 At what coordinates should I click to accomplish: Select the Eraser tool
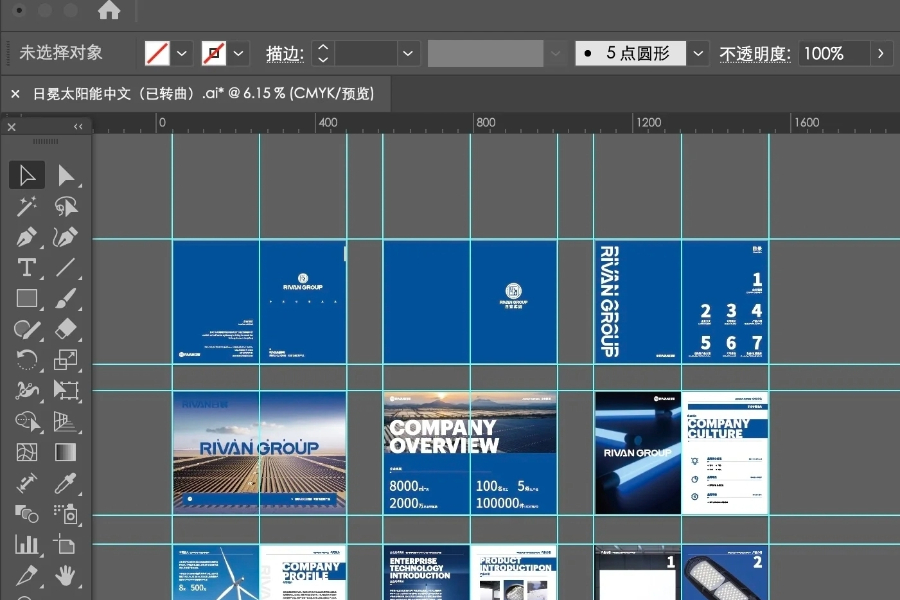(65, 330)
